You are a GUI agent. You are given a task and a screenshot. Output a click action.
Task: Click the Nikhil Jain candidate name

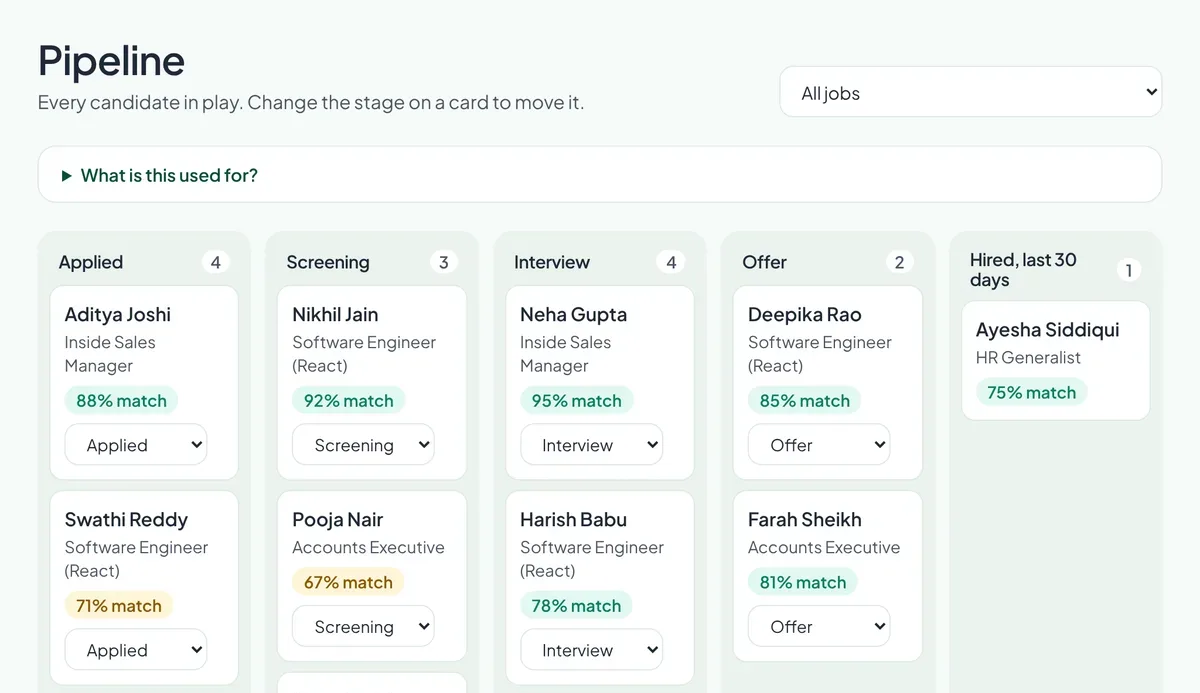click(x=335, y=314)
